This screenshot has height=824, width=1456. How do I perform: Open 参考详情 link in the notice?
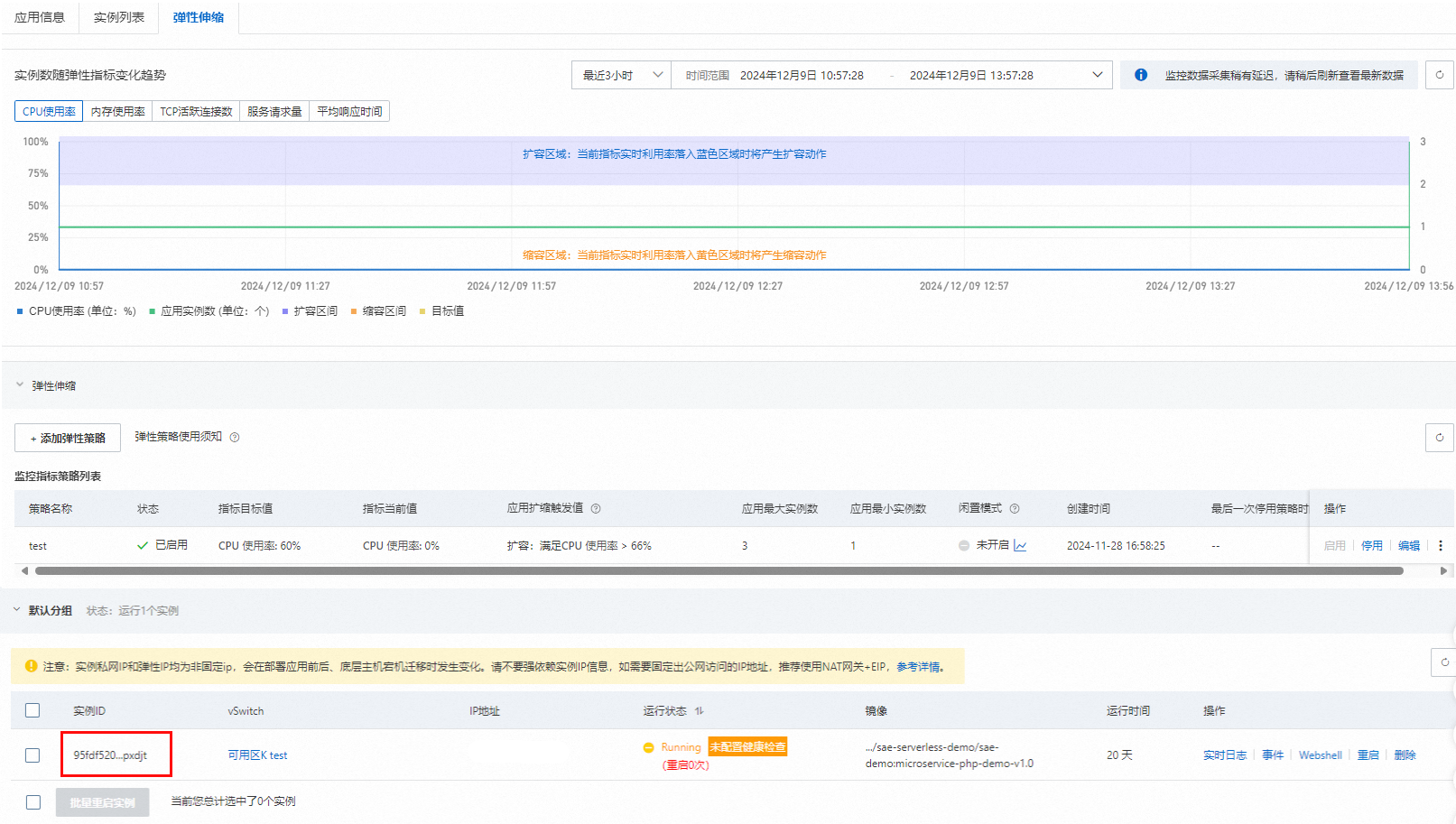coord(918,666)
